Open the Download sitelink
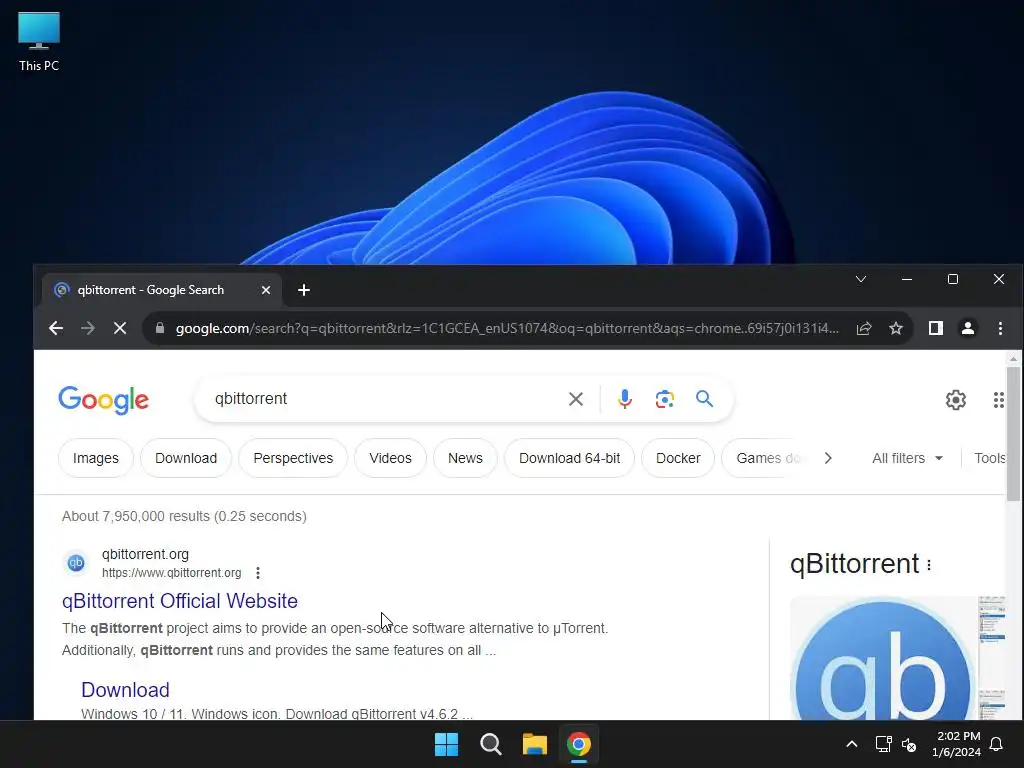This screenshot has height=768, width=1024. [125, 690]
